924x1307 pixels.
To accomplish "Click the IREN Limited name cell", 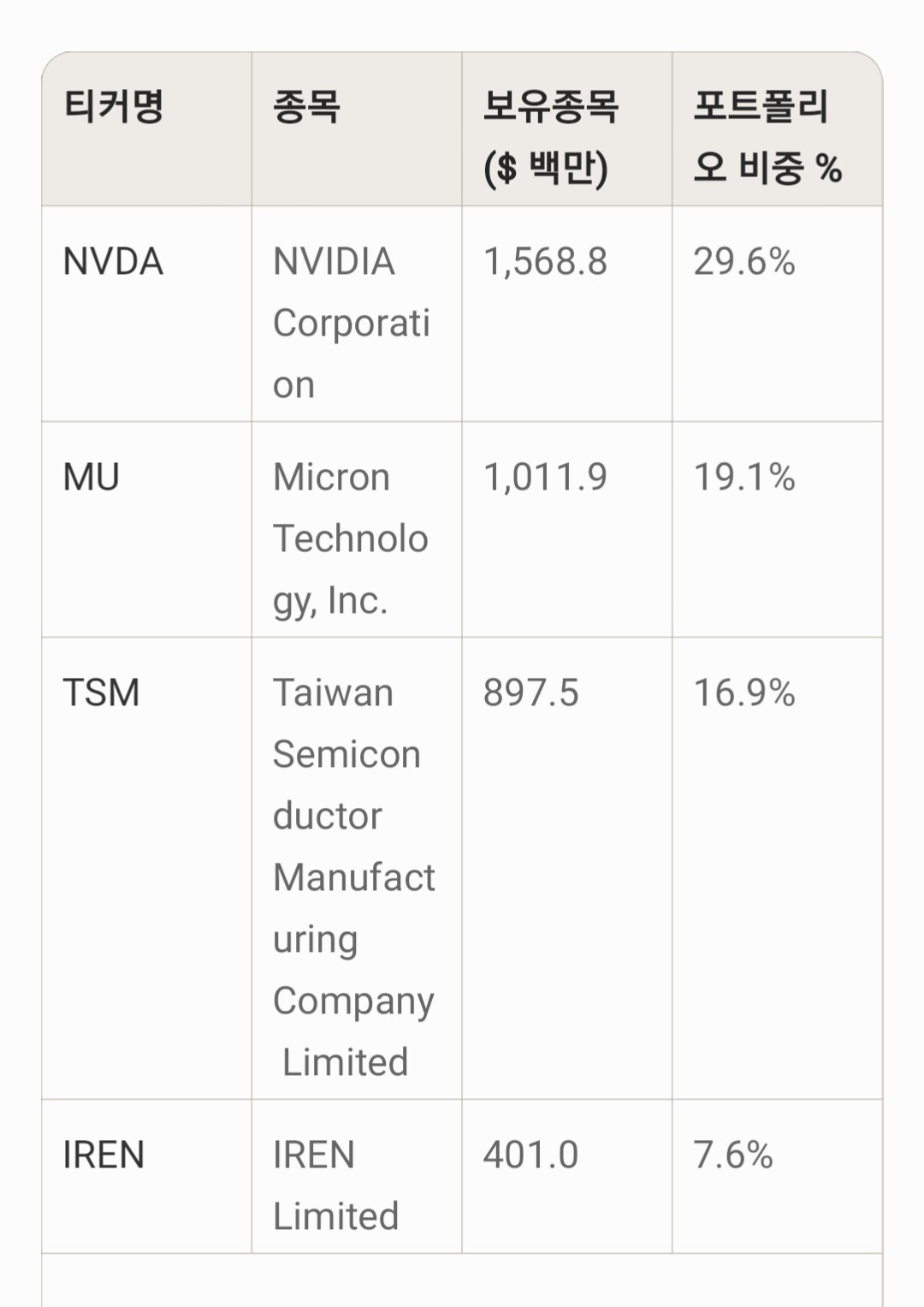I will (x=357, y=1176).
